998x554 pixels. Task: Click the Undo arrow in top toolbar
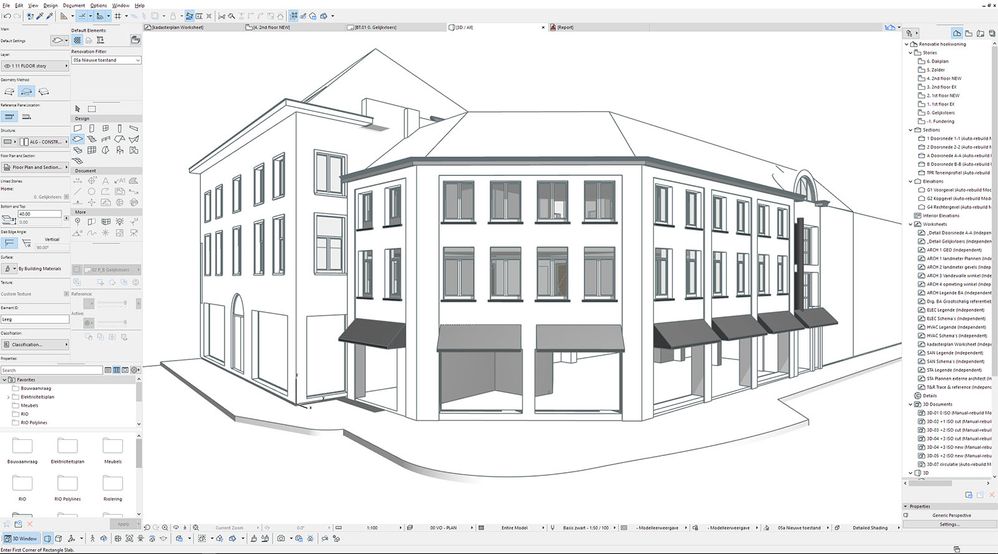coord(8,16)
